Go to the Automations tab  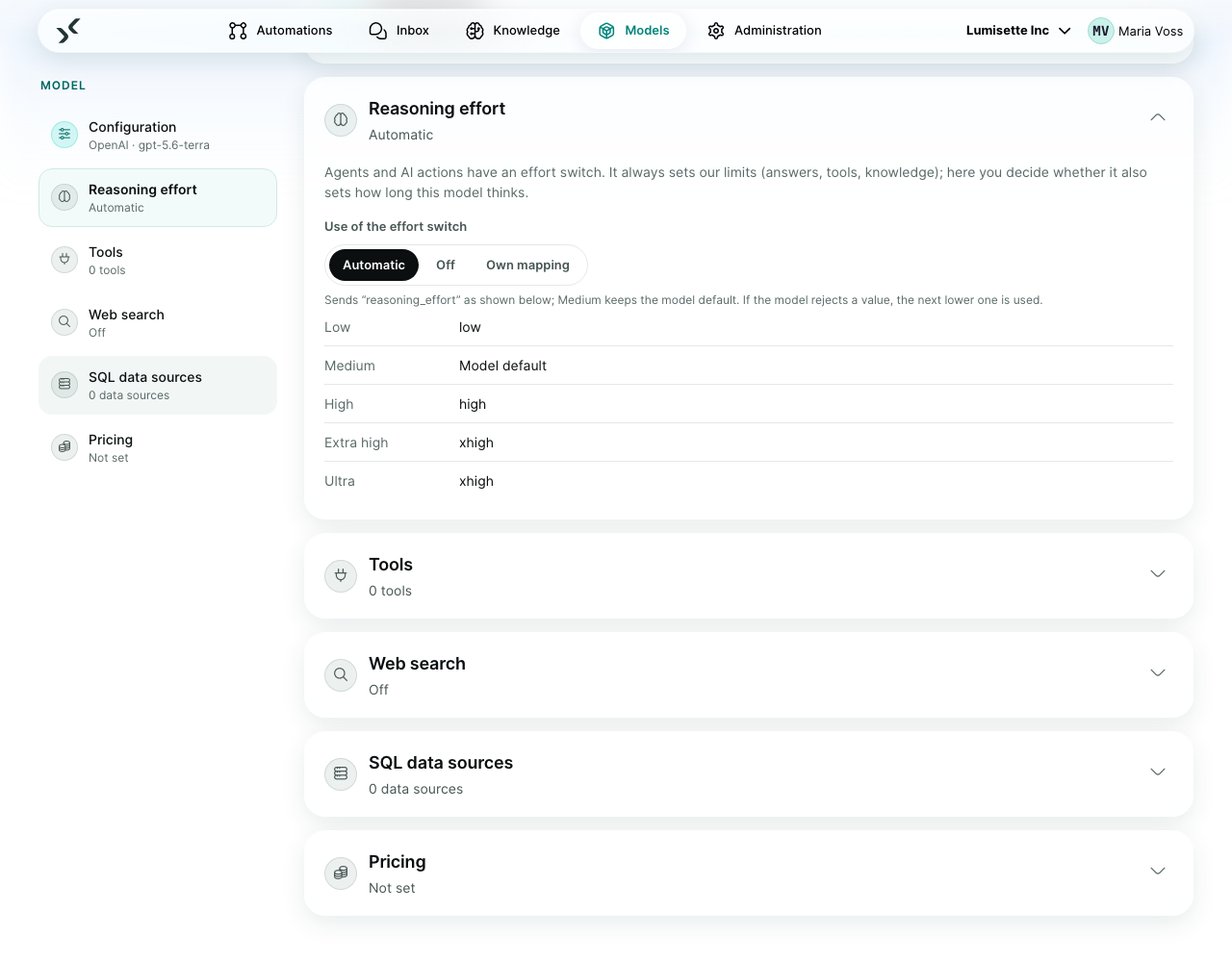tap(280, 31)
